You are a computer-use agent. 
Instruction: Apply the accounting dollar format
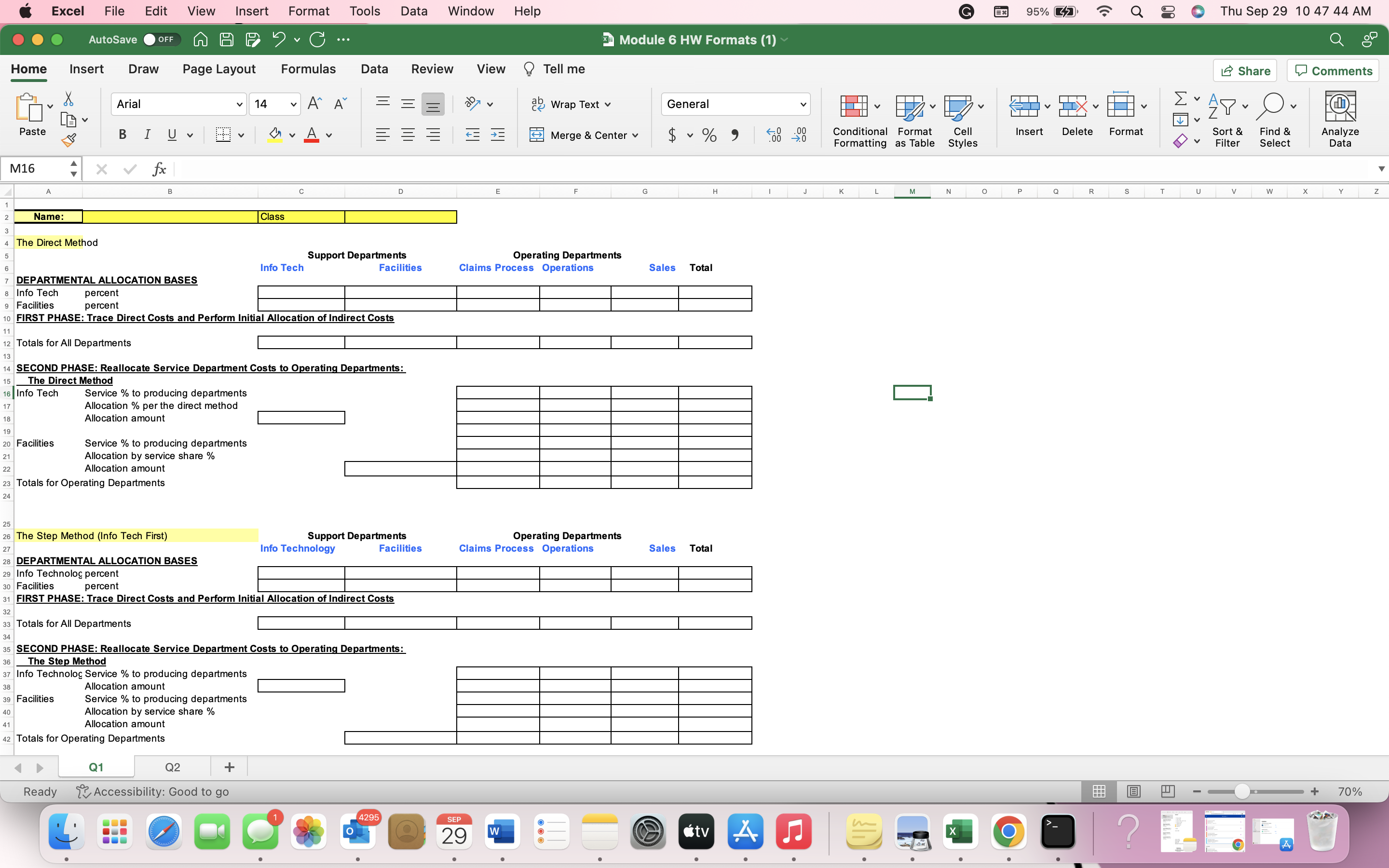pyautogui.click(x=671, y=135)
